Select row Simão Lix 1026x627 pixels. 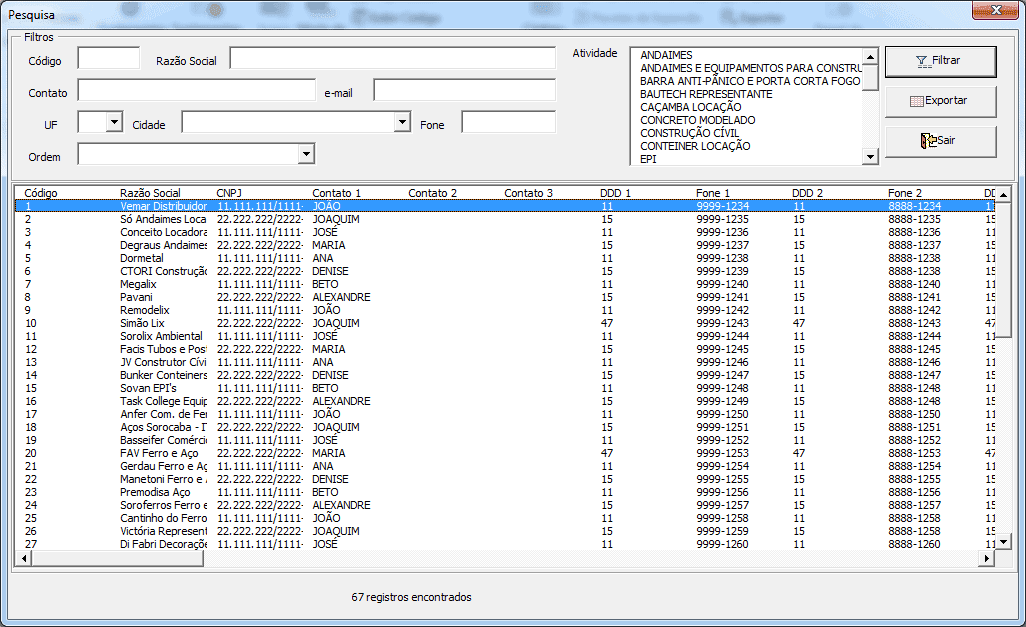pyautogui.click(x=505, y=323)
